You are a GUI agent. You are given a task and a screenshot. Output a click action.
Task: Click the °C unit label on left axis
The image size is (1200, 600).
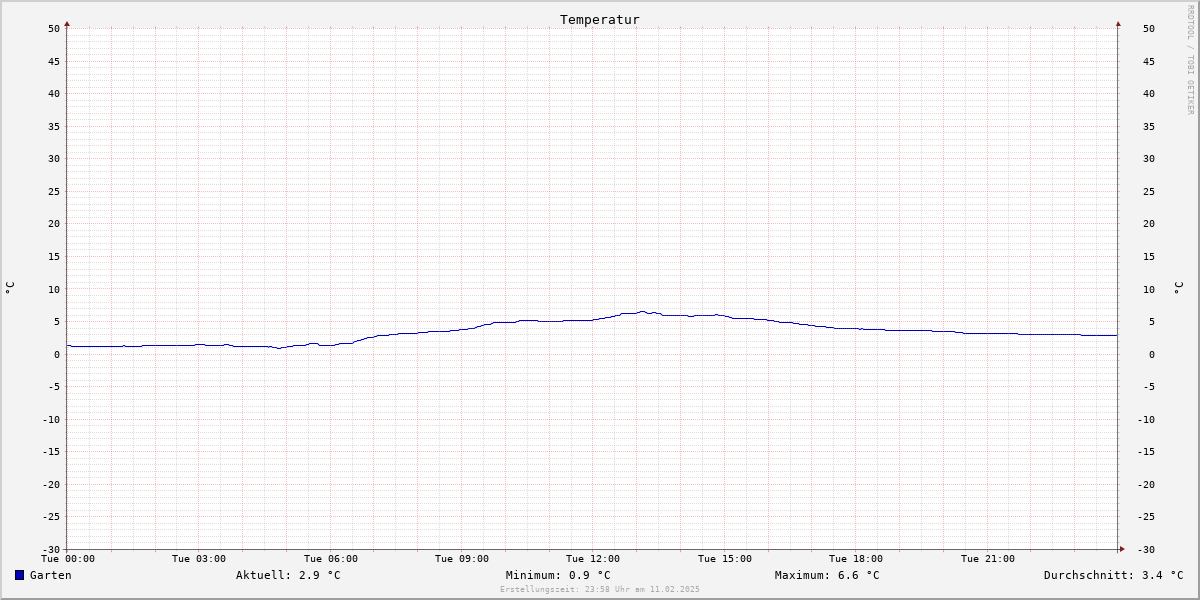(10, 288)
